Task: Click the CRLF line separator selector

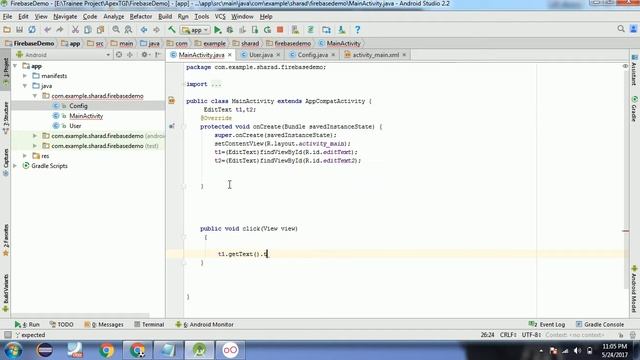Action: pyautogui.click(x=508, y=335)
